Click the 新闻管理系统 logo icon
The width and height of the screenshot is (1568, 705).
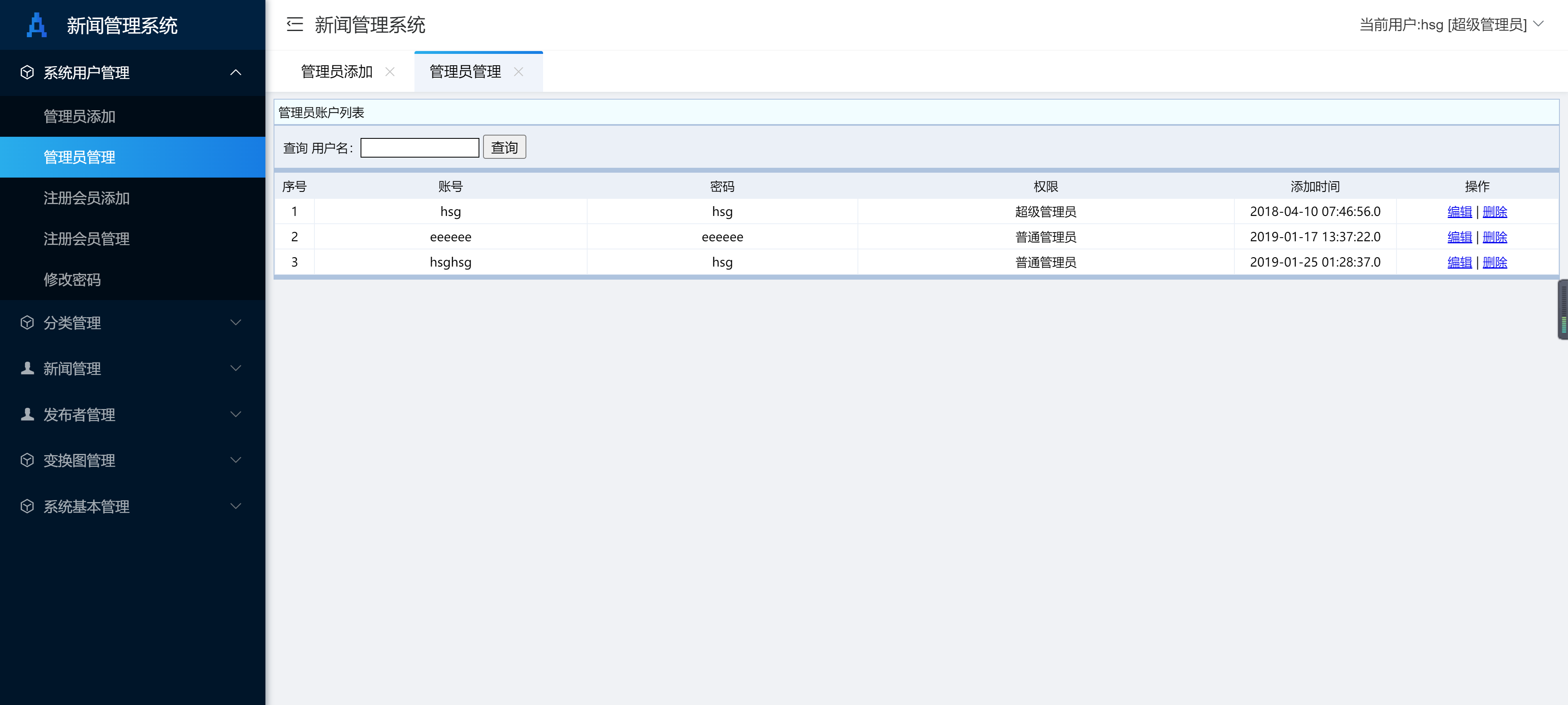point(36,25)
